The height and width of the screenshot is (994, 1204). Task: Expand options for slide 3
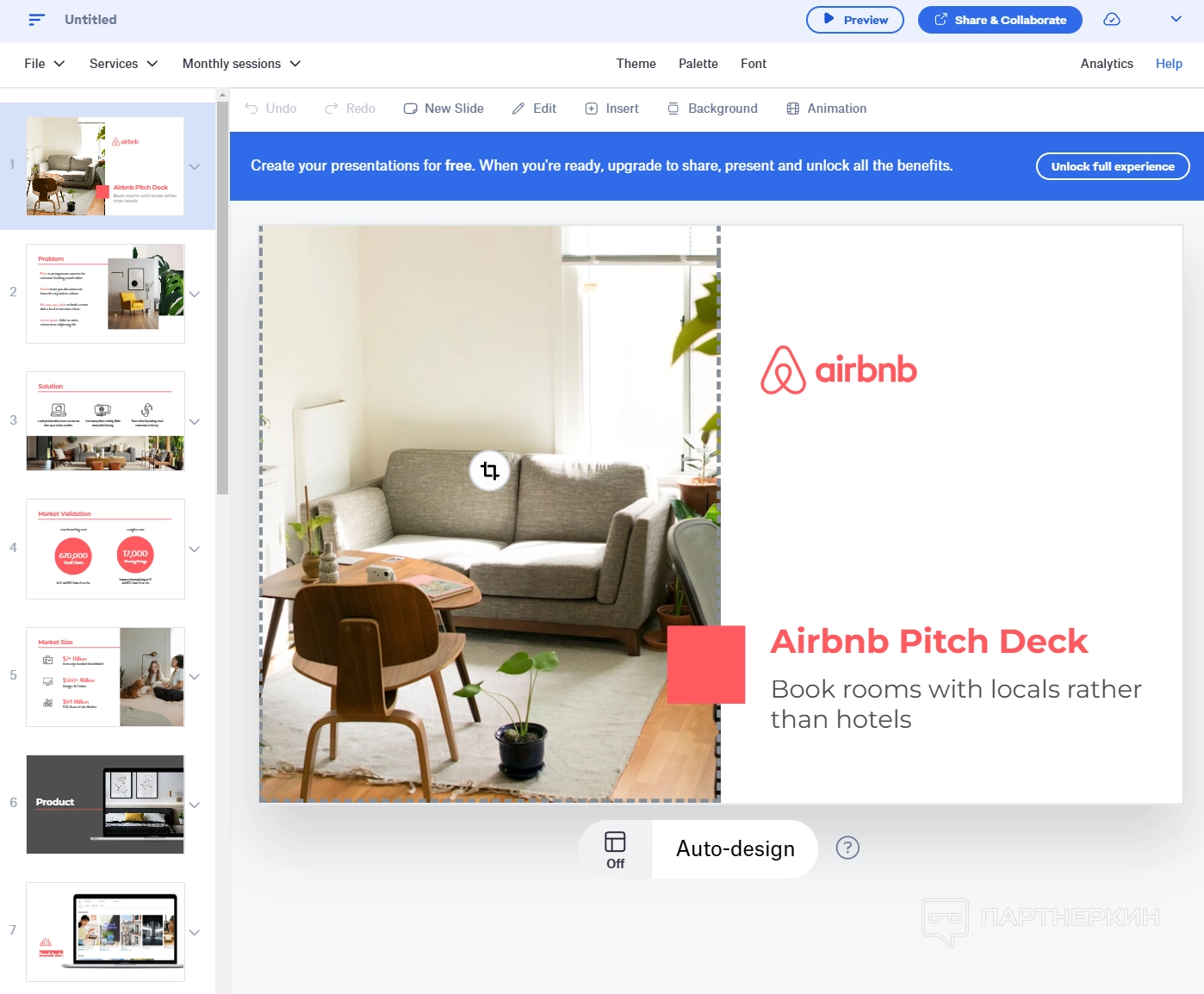[195, 421]
